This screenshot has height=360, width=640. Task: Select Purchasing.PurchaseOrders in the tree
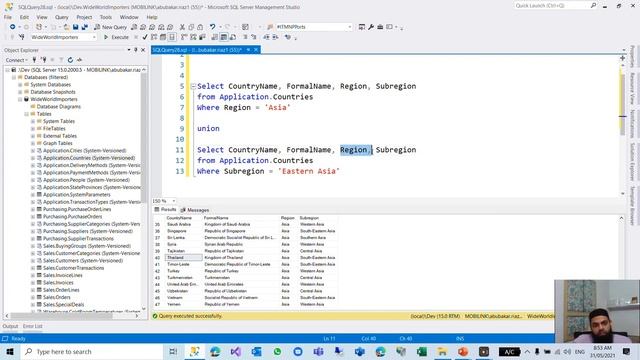click(73, 217)
